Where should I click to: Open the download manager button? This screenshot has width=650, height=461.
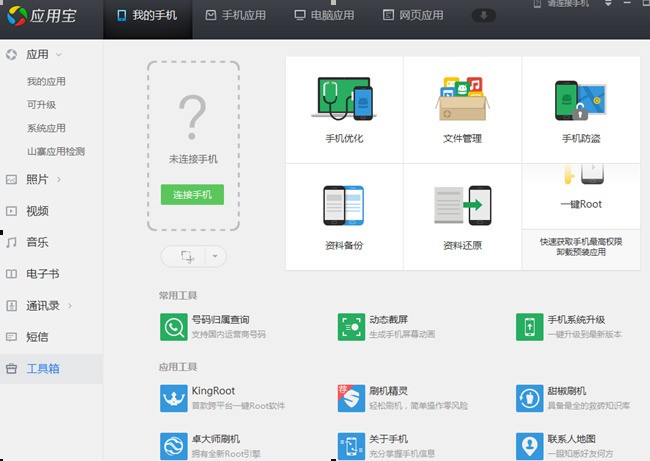pyautogui.click(x=484, y=16)
